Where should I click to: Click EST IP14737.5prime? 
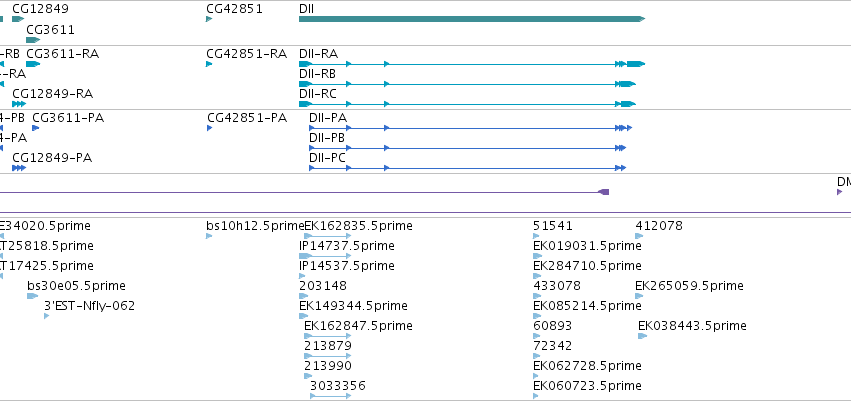[x=325, y=256]
